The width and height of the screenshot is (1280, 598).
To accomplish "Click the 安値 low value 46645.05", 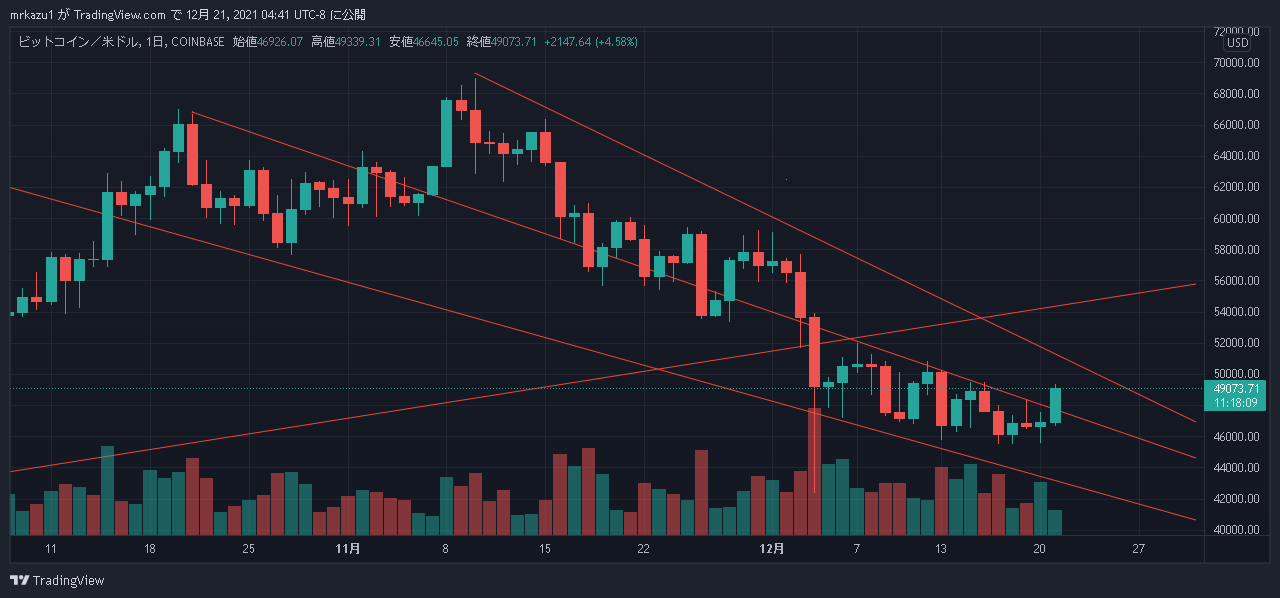I will pyautogui.click(x=437, y=41).
